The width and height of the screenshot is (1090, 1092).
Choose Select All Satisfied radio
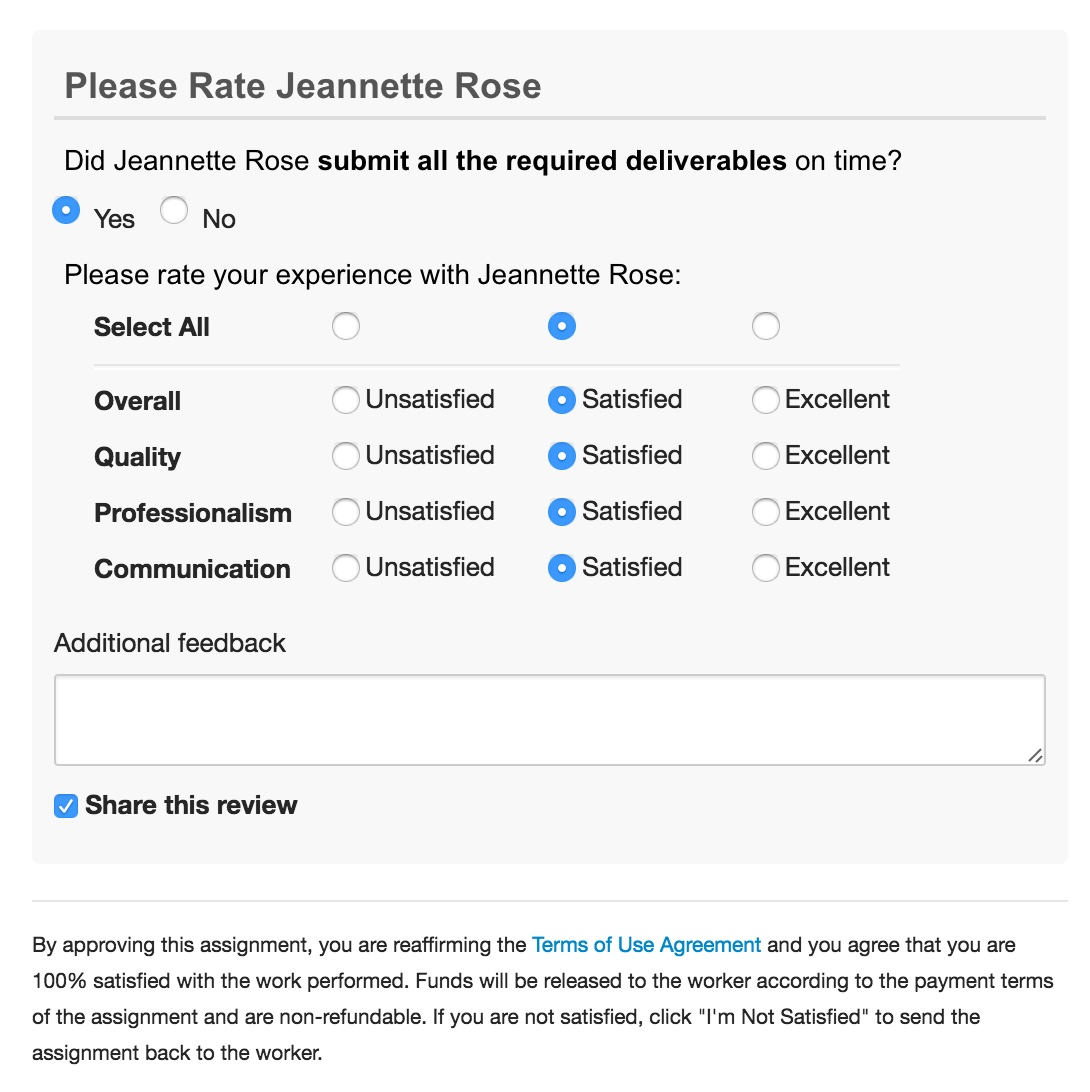tap(562, 326)
